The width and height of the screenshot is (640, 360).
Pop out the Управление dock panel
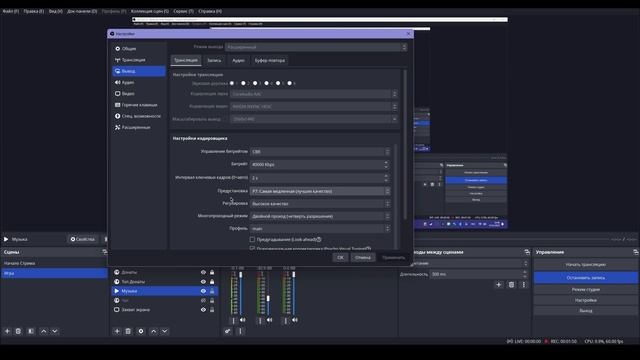(635, 252)
